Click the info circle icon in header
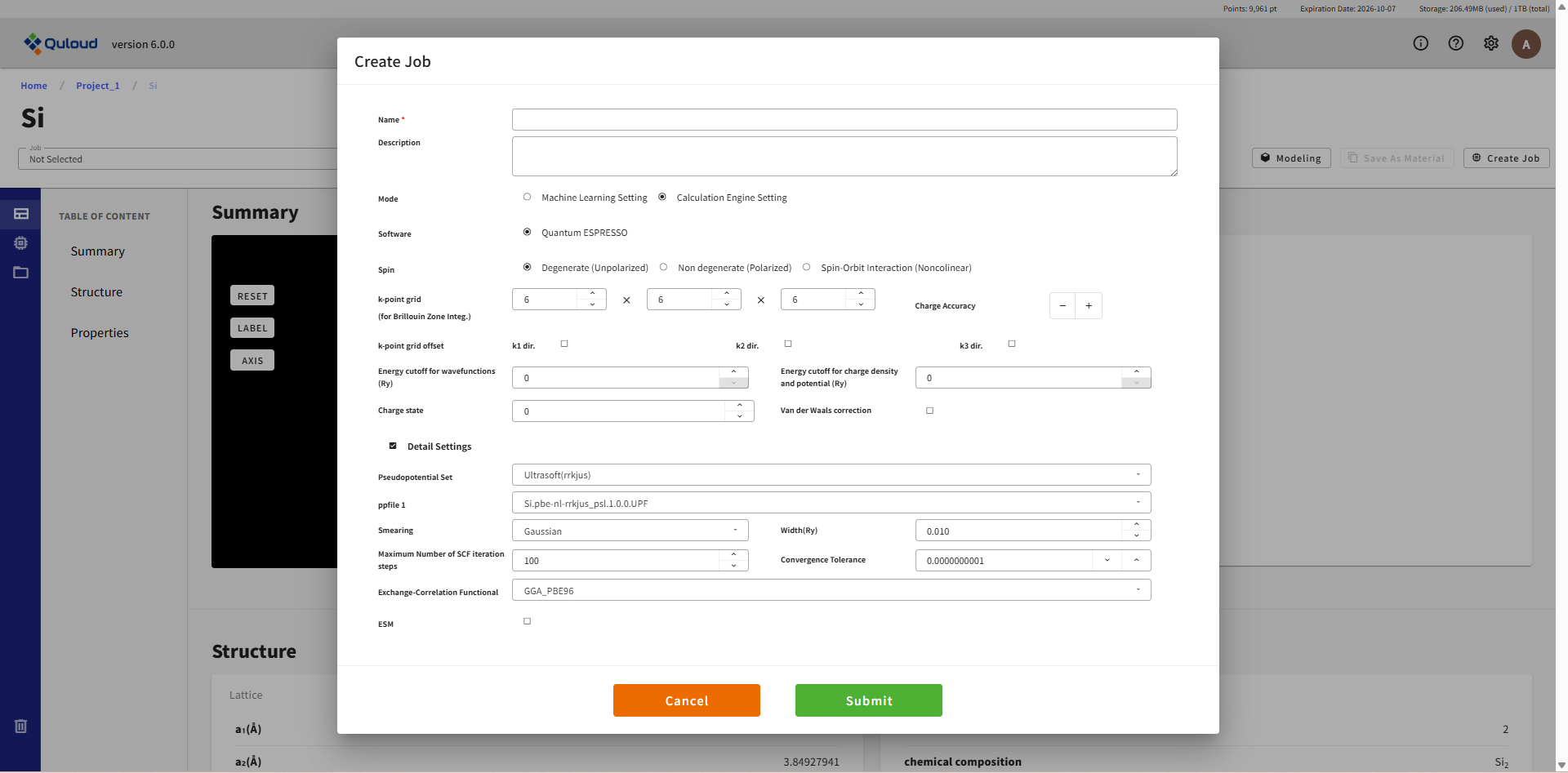This screenshot has width=1568, height=773. [1421, 43]
